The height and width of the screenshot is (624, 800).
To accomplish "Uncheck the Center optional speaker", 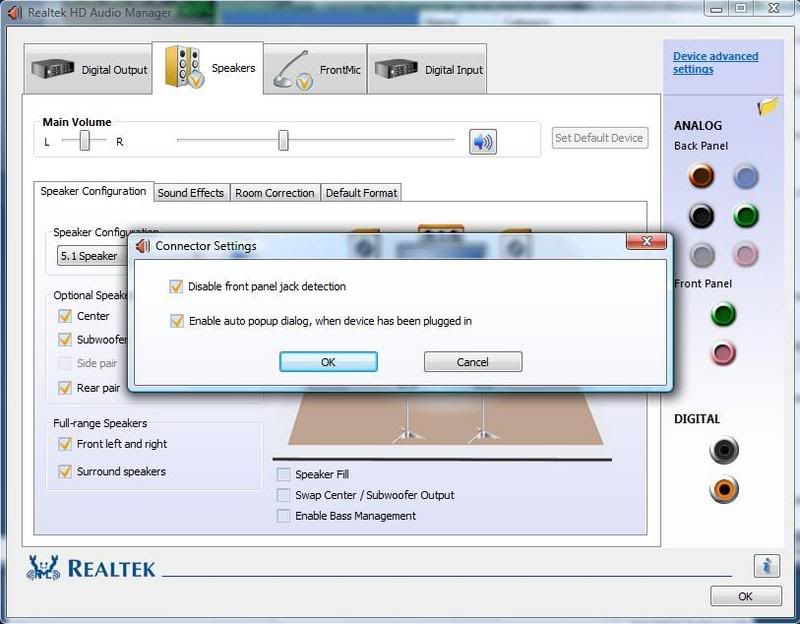I will pyautogui.click(x=65, y=316).
